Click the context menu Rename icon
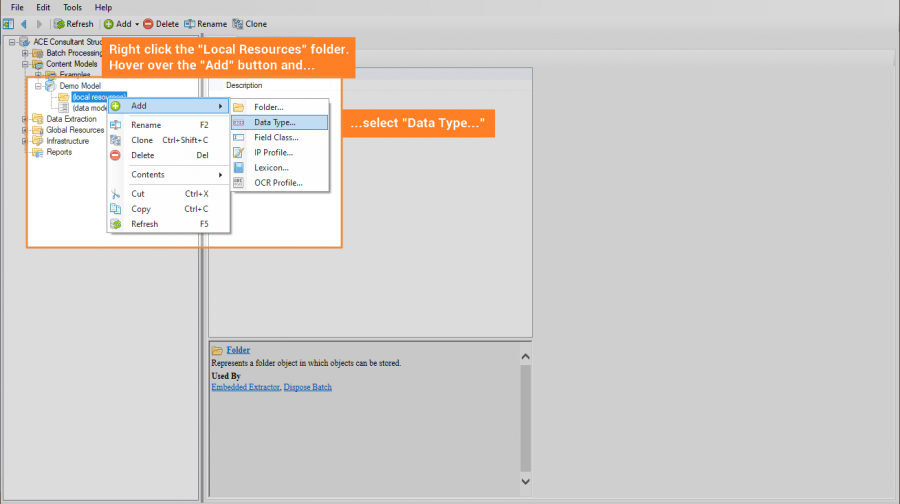Screen dimensions: 900x504 click(x=115, y=125)
